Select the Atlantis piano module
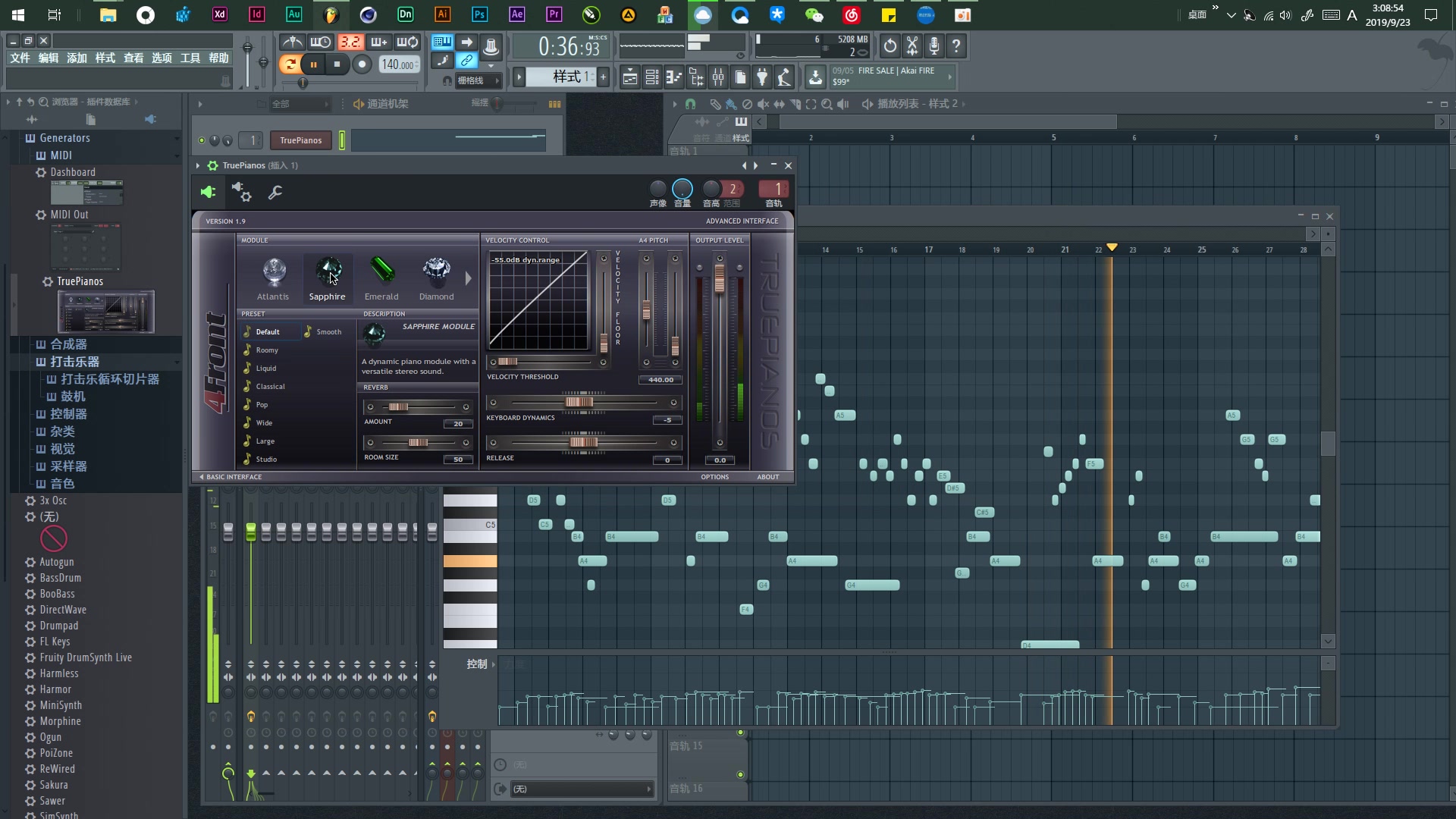Image resolution: width=1456 pixels, height=819 pixels. pos(272,275)
